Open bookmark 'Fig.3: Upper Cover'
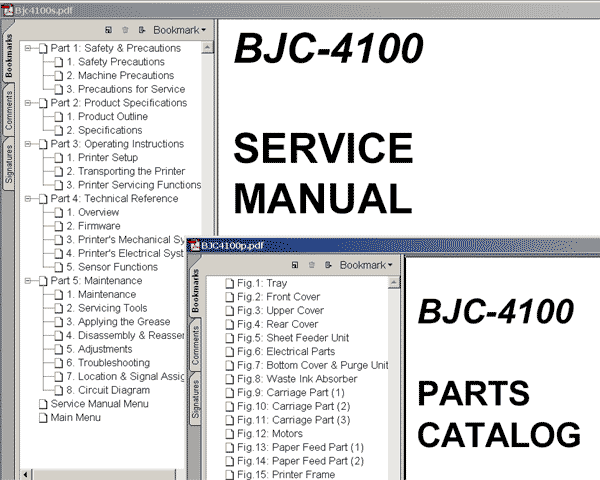 tap(280, 310)
